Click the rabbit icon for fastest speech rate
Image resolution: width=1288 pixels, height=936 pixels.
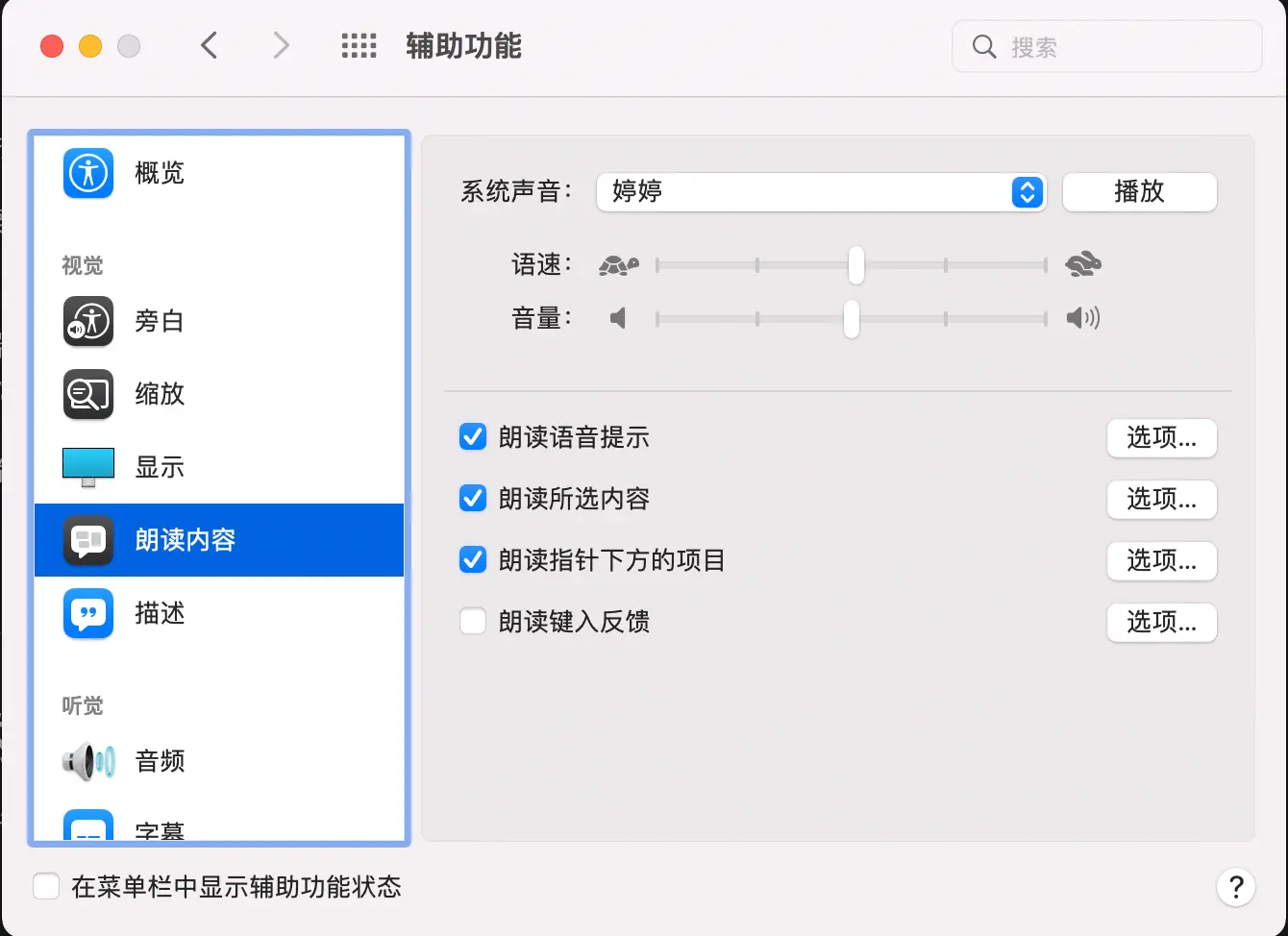pyautogui.click(x=1083, y=262)
